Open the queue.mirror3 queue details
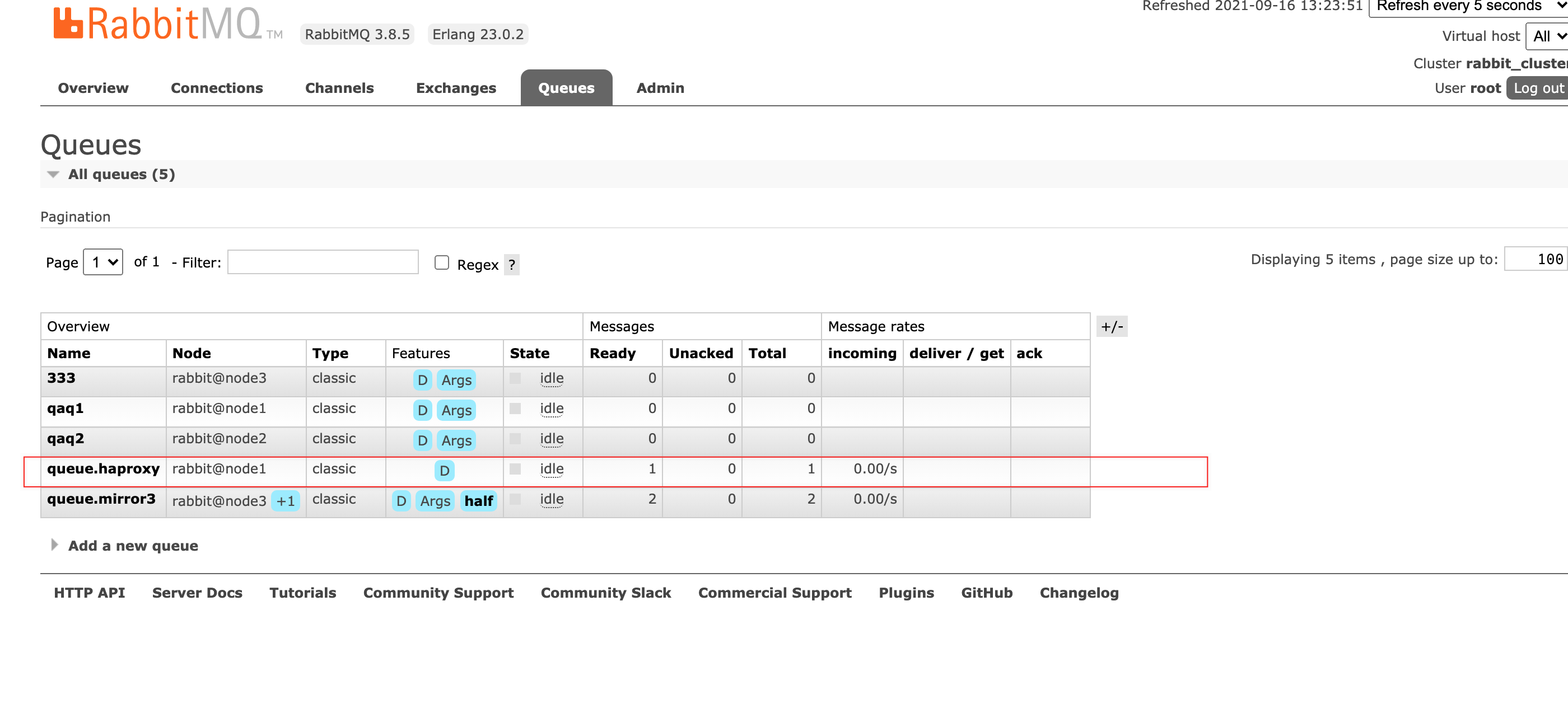Viewport: 1568px width, 704px height. tap(101, 499)
